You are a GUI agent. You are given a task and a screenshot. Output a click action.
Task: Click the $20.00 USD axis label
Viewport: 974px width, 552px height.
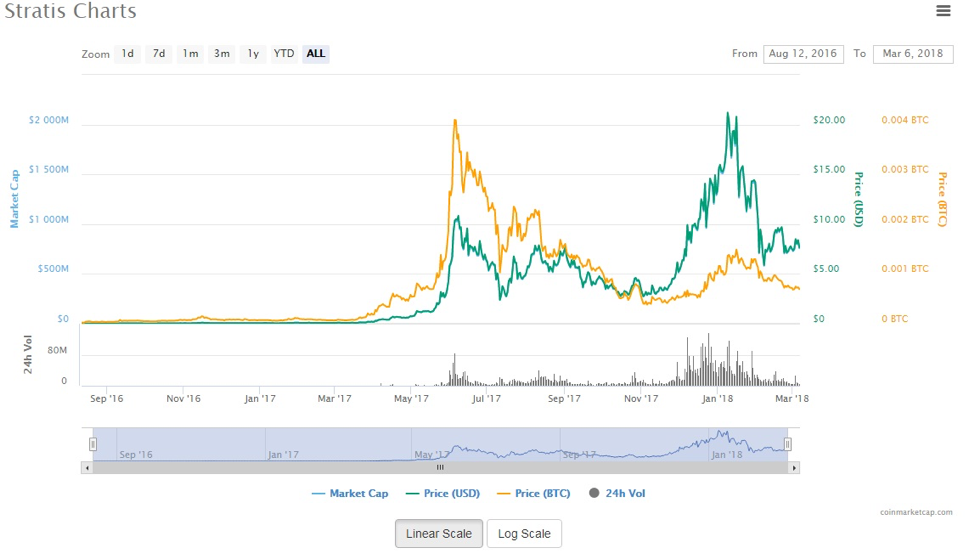pos(829,120)
